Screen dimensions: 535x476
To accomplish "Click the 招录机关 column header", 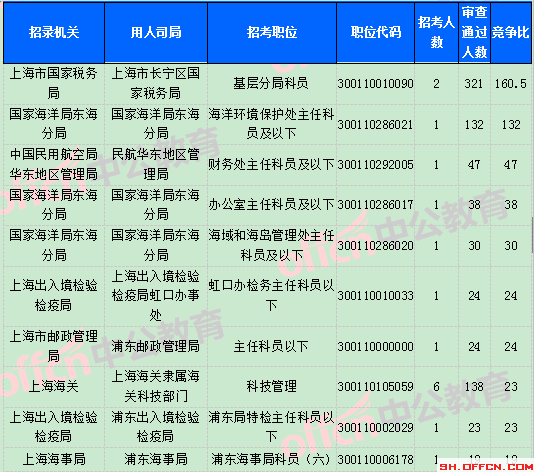I will point(54,33).
